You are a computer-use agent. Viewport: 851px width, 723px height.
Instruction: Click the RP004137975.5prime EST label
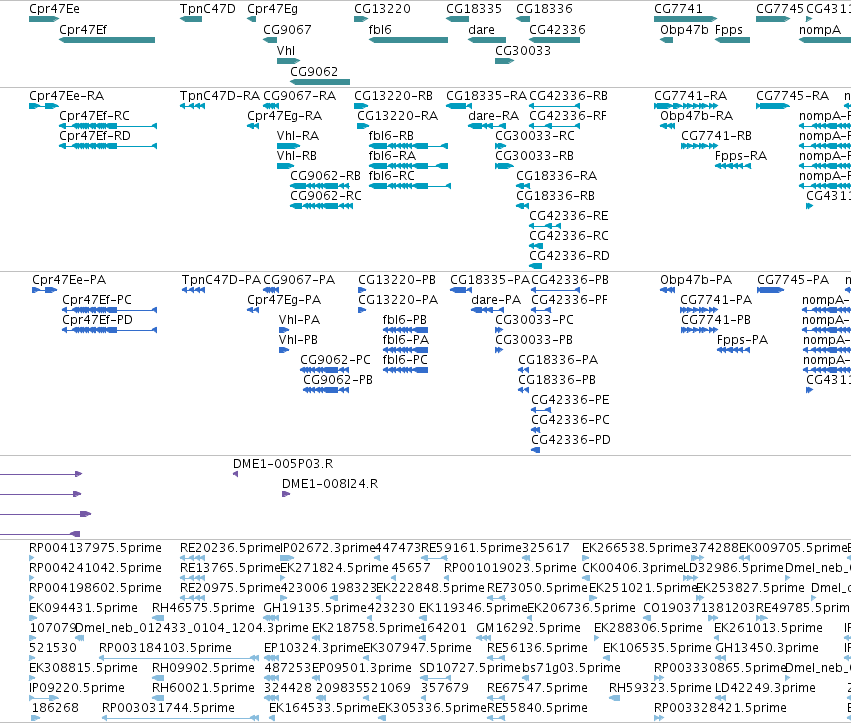point(96,548)
